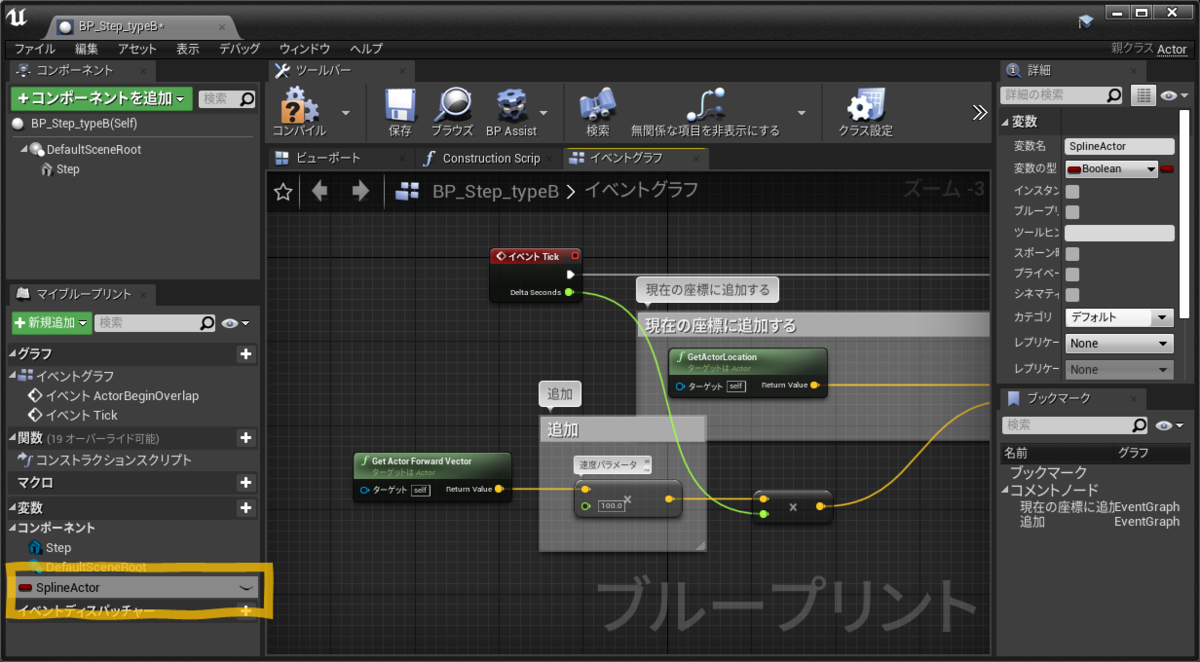
Task: Toggle the プライベート checkbox
Action: 1072,274
